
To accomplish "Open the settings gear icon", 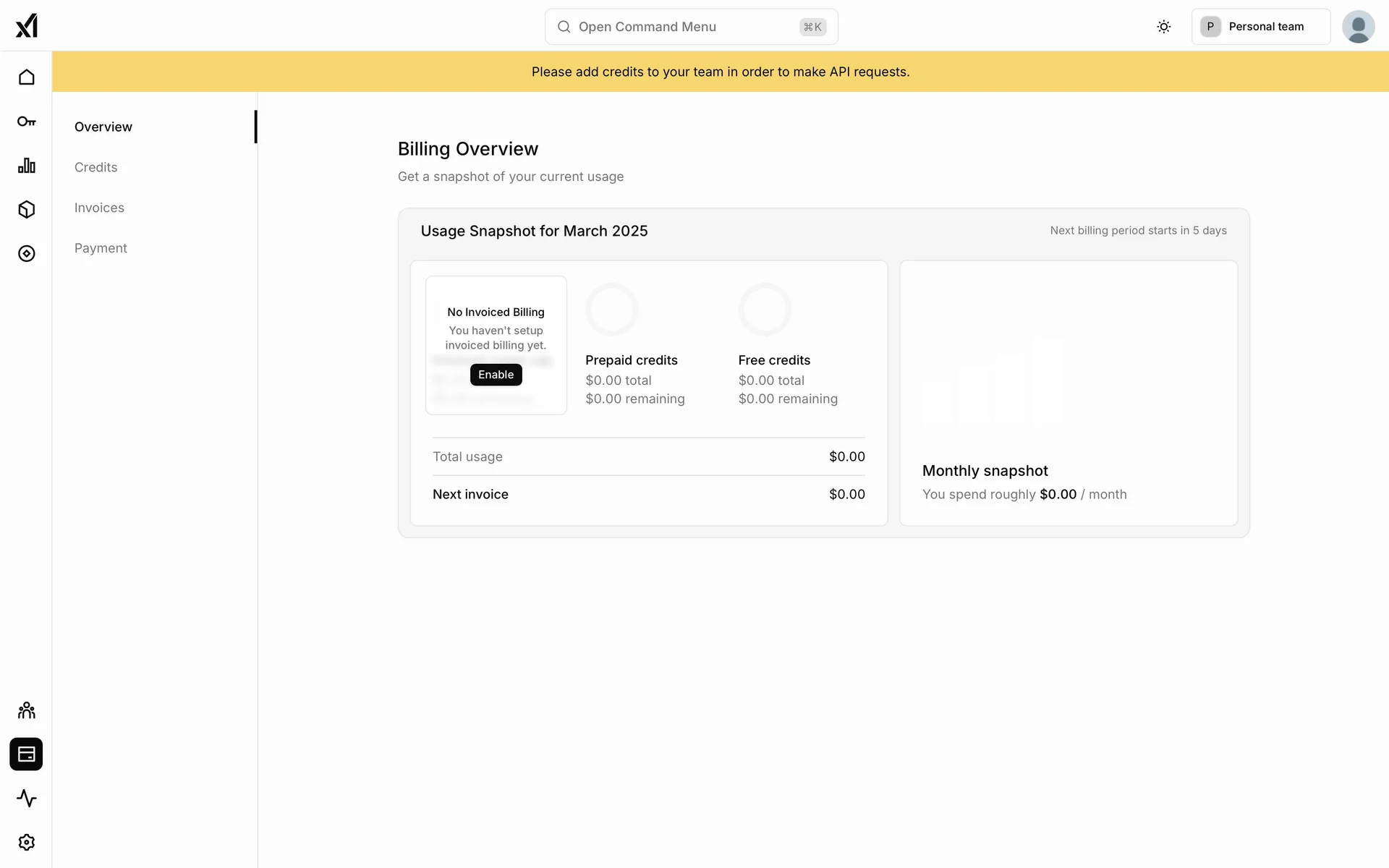I will 27,843.
